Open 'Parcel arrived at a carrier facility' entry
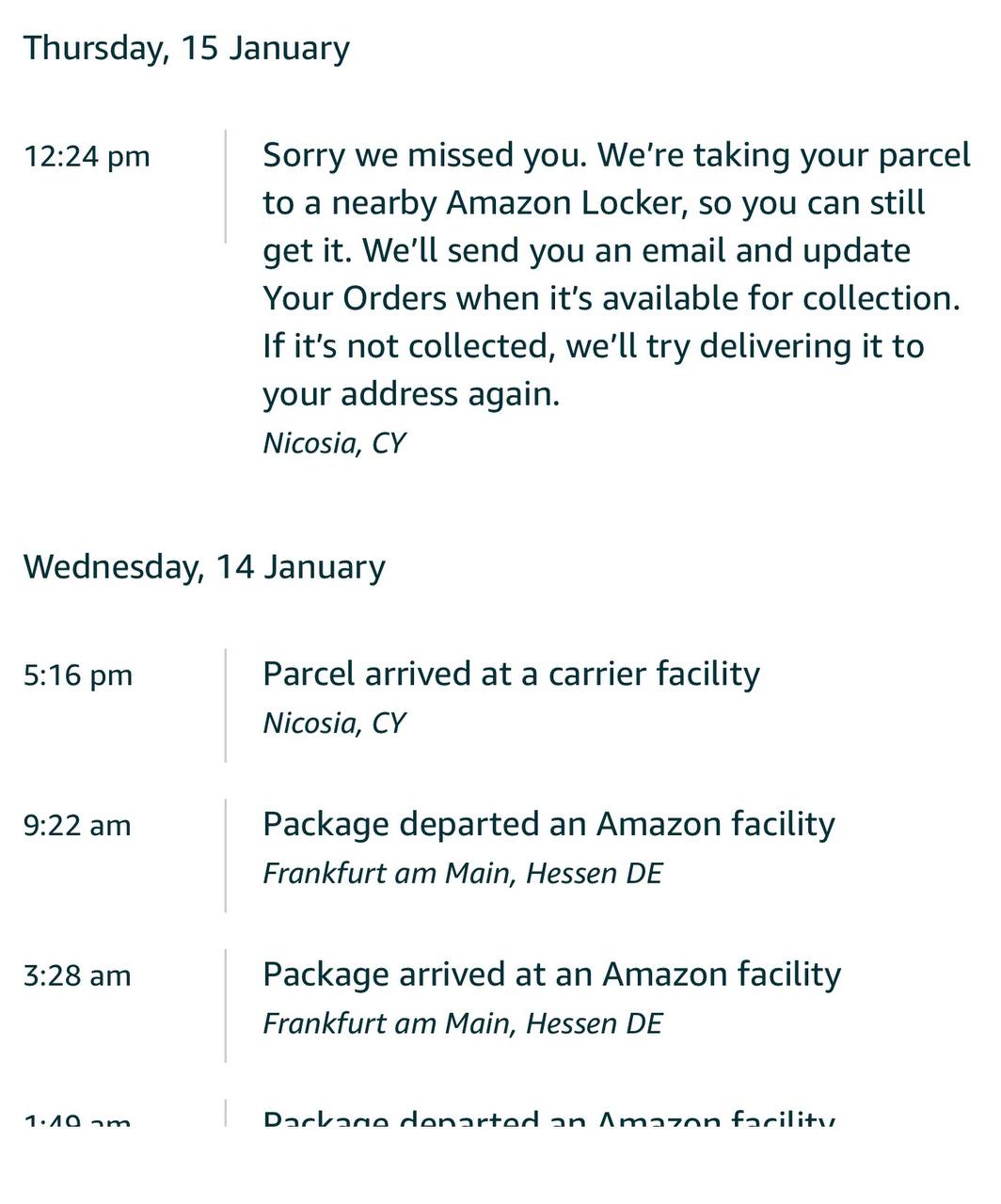1001x1204 pixels. click(511, 674)
